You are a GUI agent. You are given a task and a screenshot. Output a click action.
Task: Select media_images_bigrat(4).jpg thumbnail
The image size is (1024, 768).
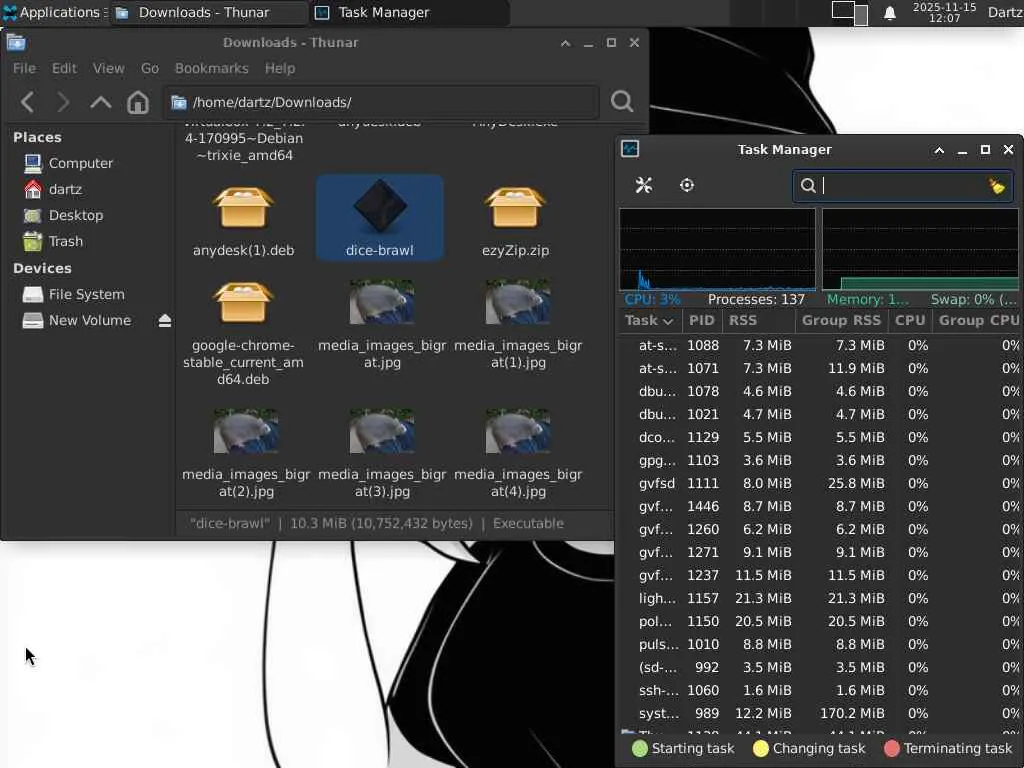(518, 431)
